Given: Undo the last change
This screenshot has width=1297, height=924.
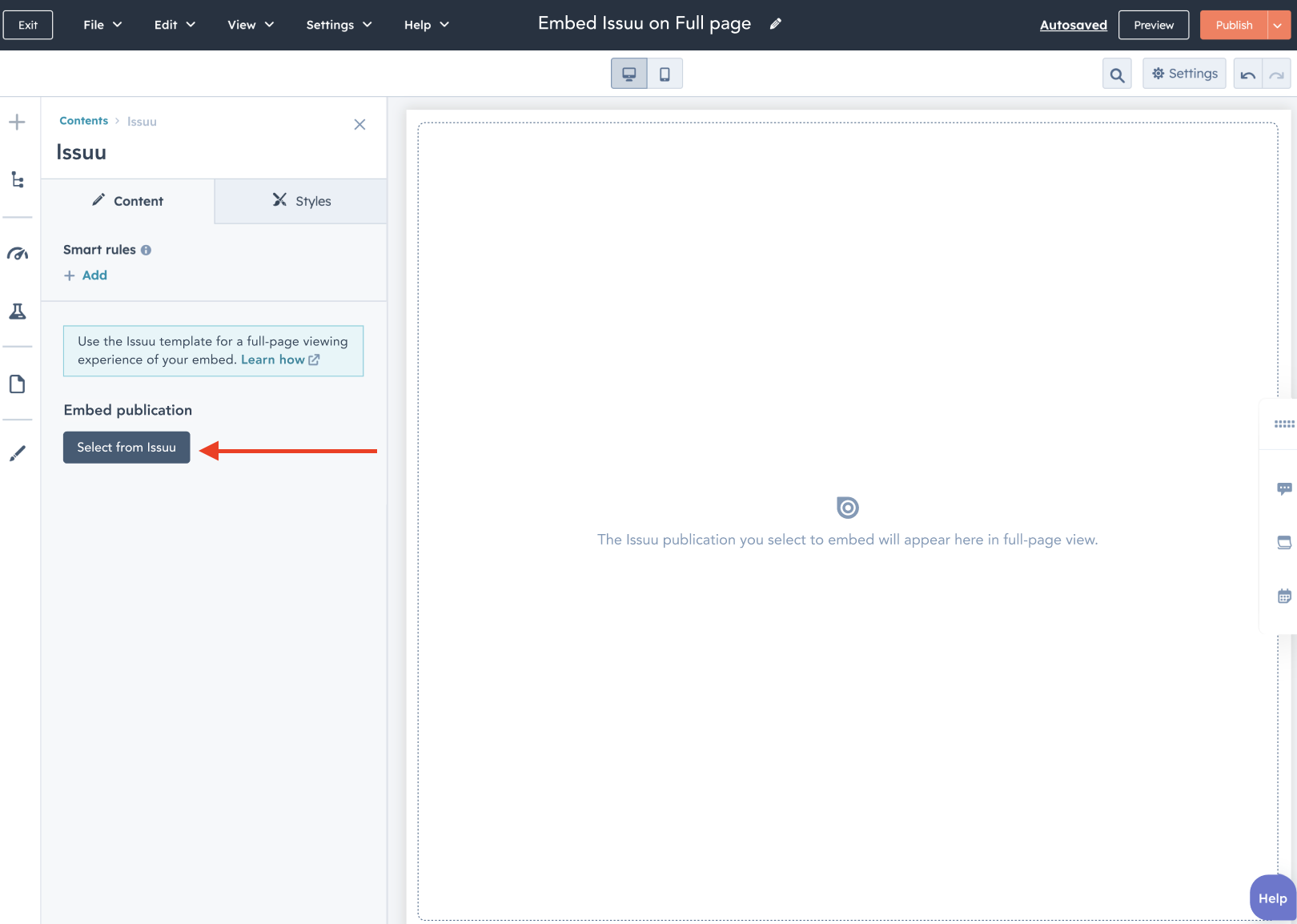Looking at the screenshot, I should pos(1248,74).
